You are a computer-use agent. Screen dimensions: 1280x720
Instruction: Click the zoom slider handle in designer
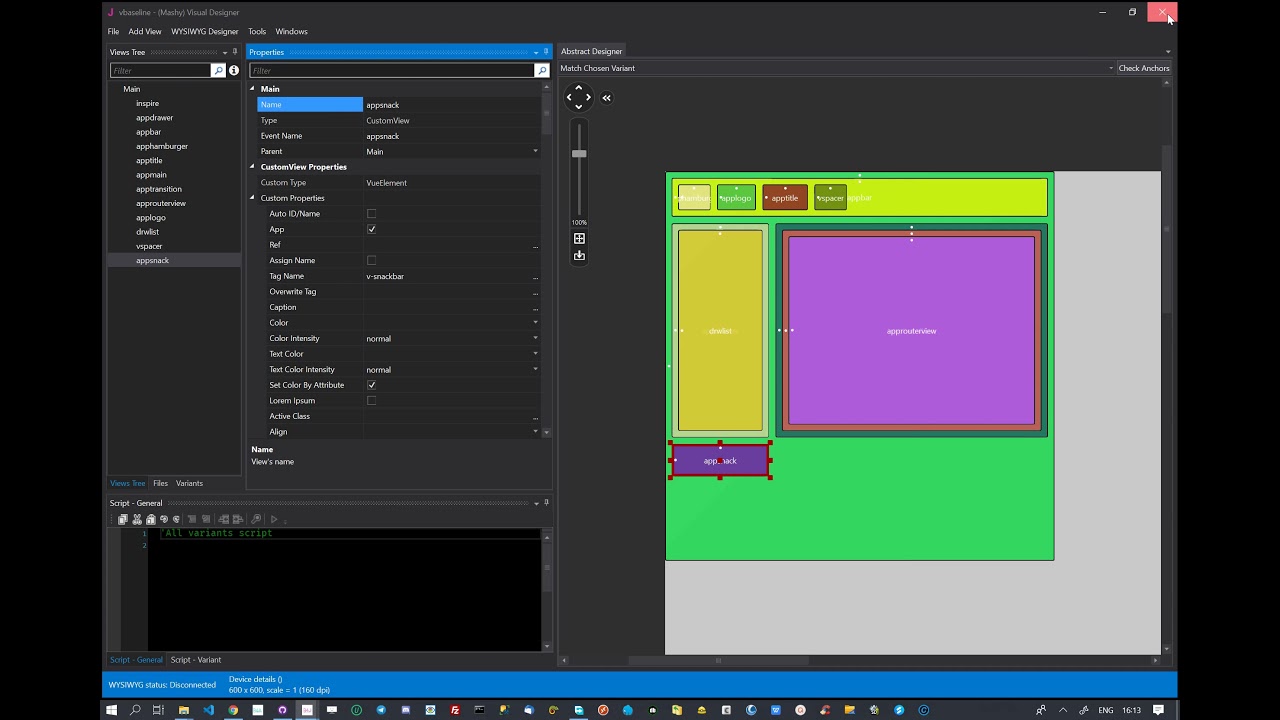tap(579, 154)
